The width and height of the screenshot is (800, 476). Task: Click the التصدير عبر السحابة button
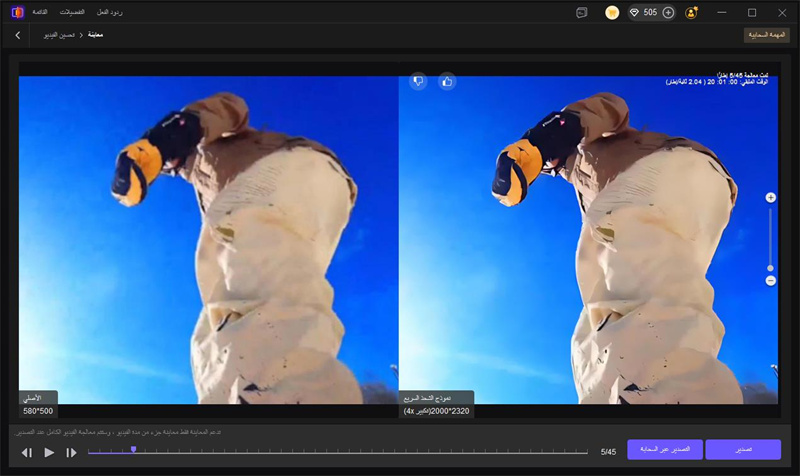[665, 450]
